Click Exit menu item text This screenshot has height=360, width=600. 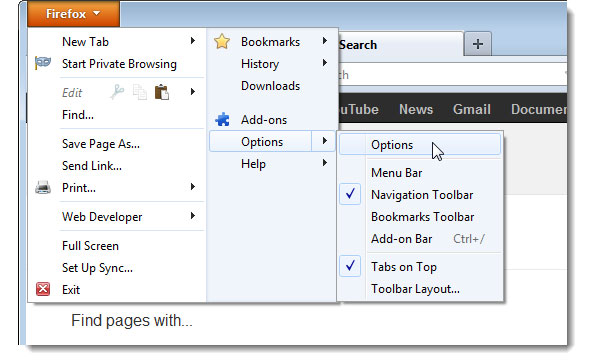pos(71,290)
